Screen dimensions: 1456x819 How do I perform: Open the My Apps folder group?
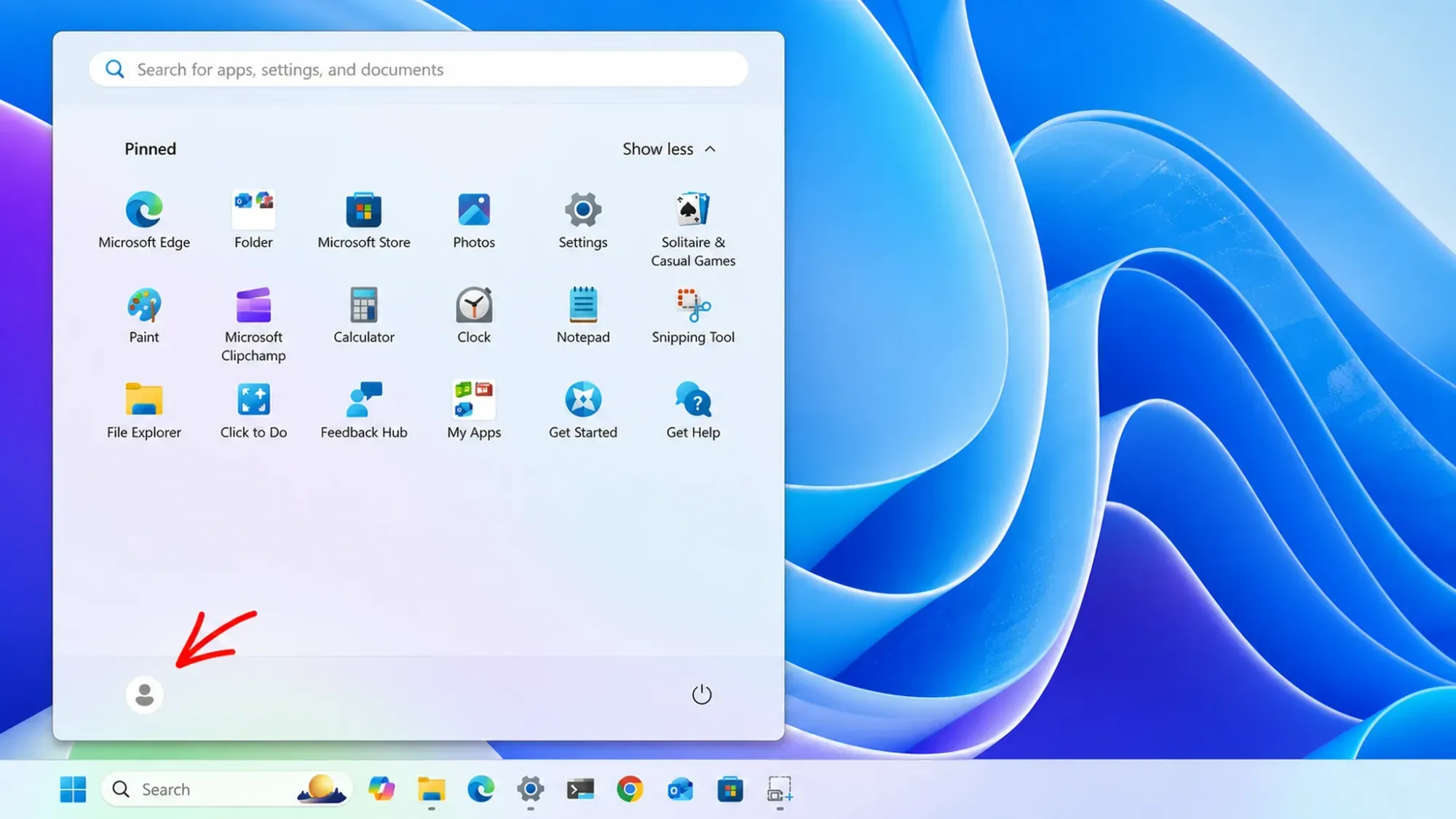point(474,411)
